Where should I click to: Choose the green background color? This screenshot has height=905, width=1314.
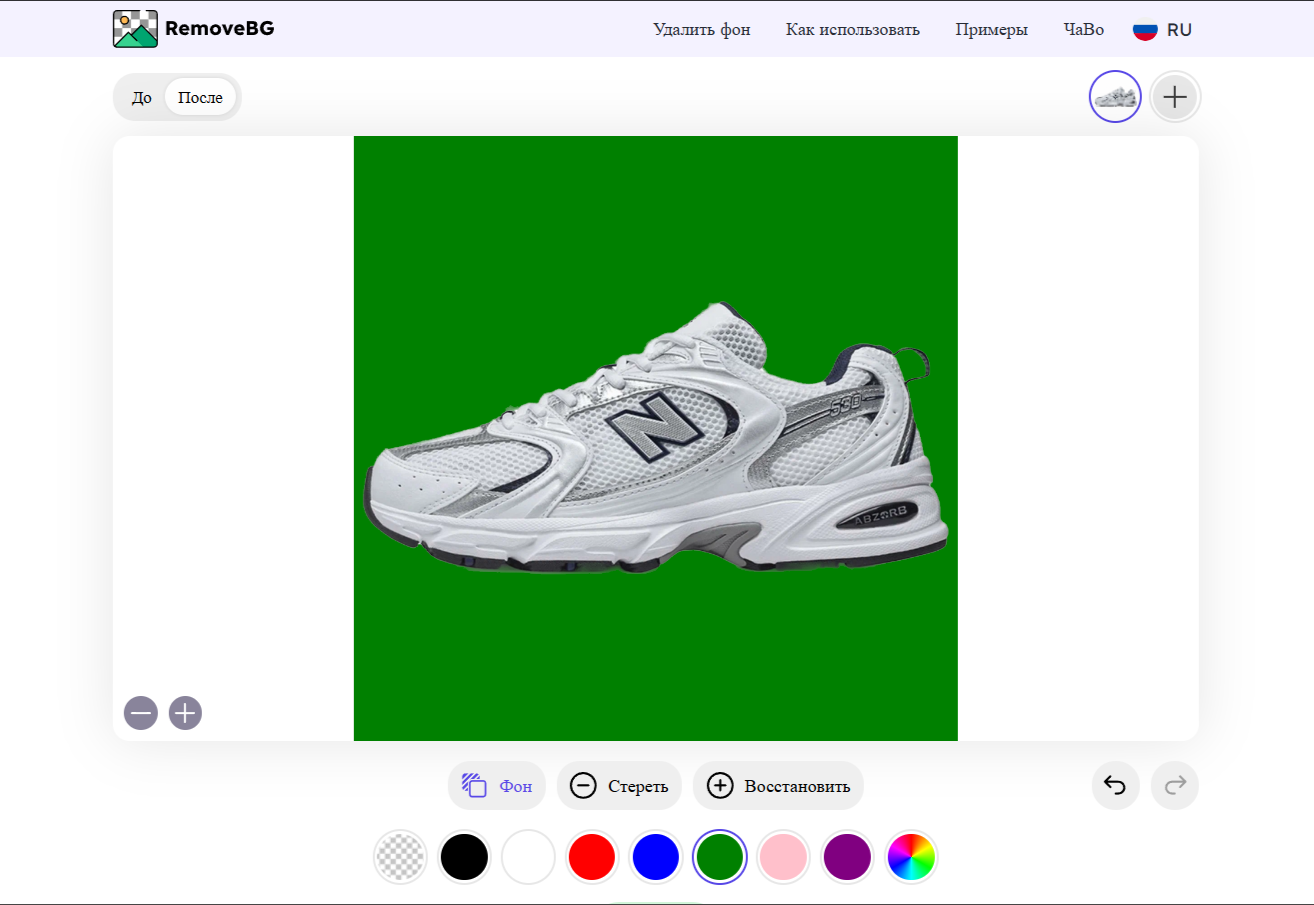(720, 857)
